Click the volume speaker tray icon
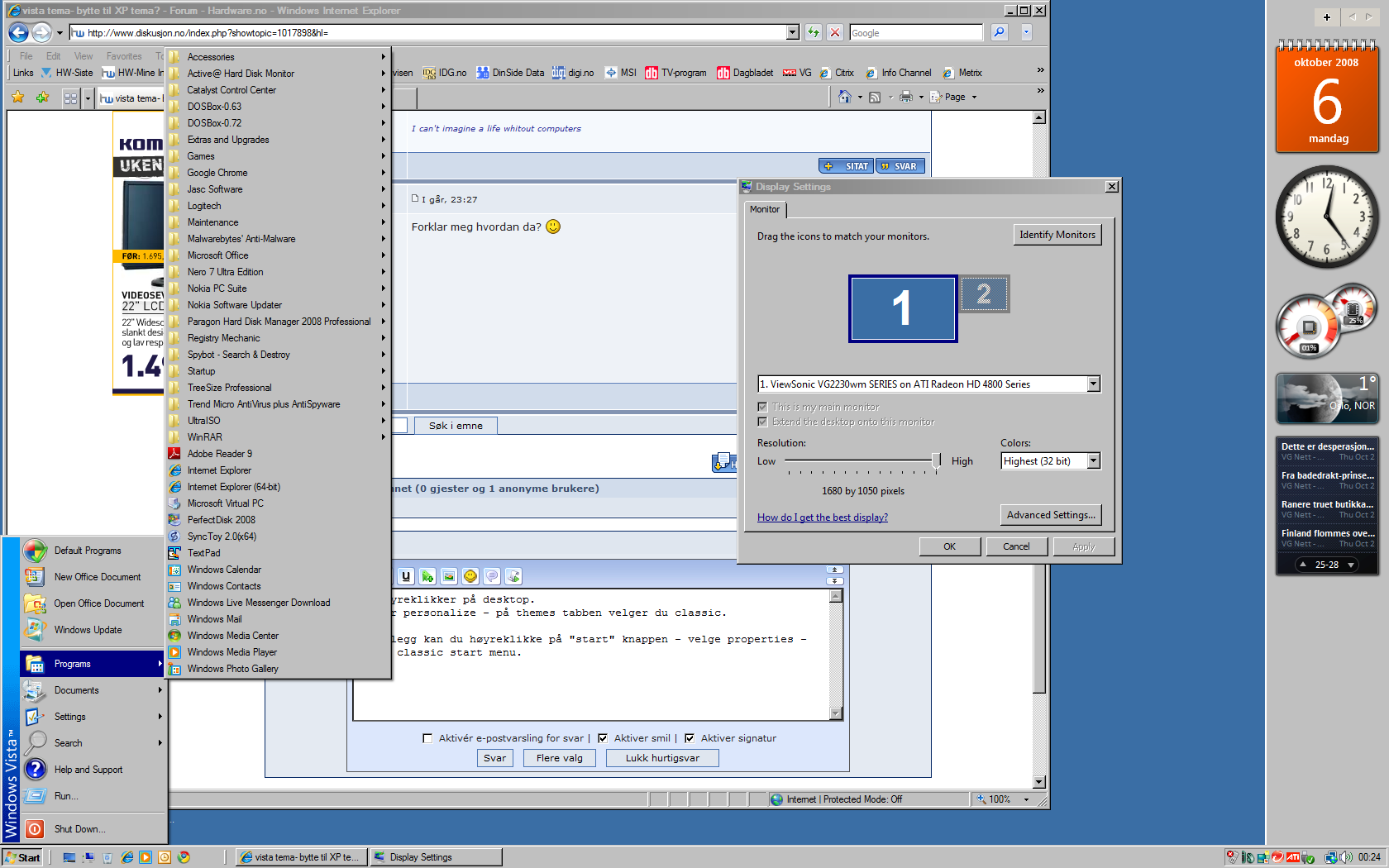 [1347, 857]
